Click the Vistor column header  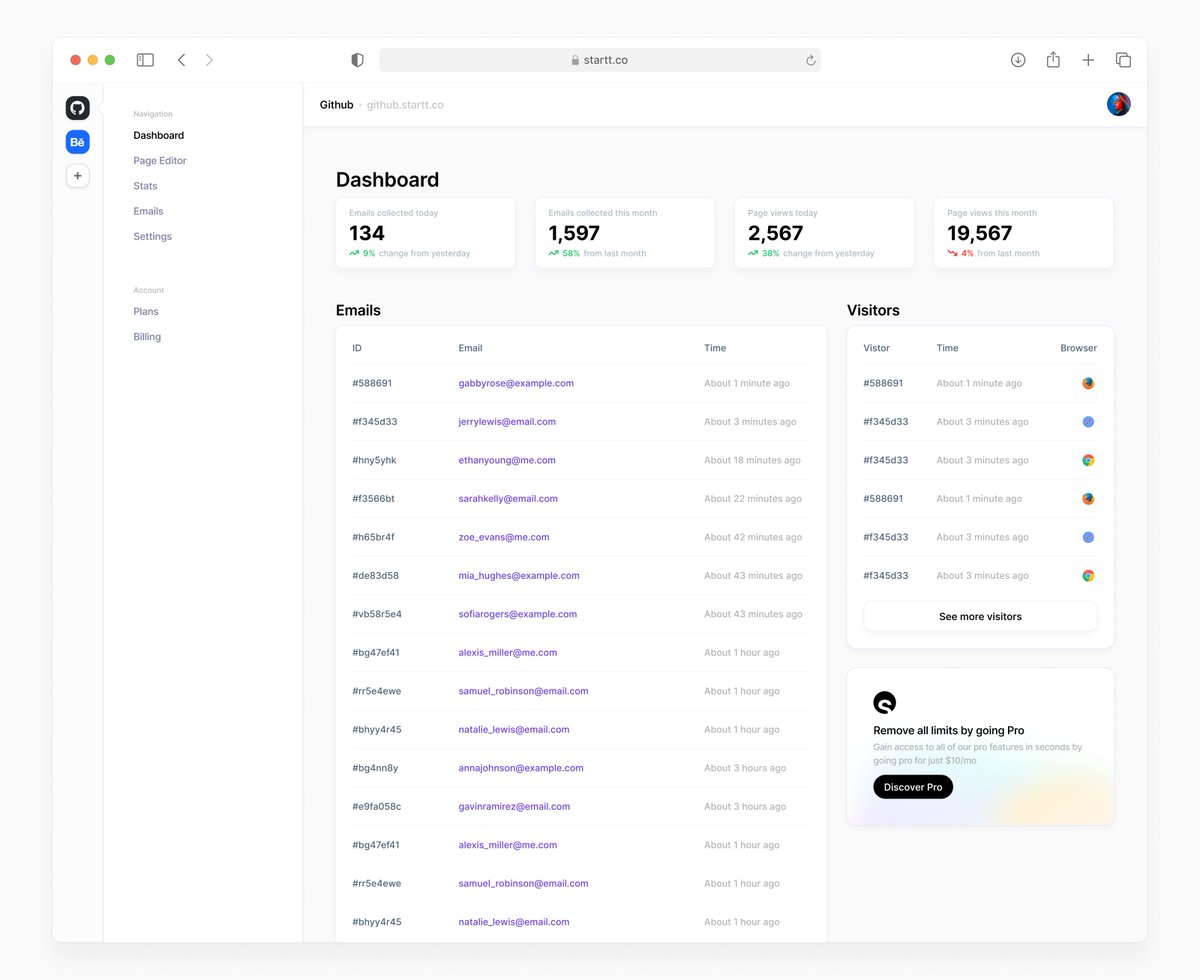[876, 348]
